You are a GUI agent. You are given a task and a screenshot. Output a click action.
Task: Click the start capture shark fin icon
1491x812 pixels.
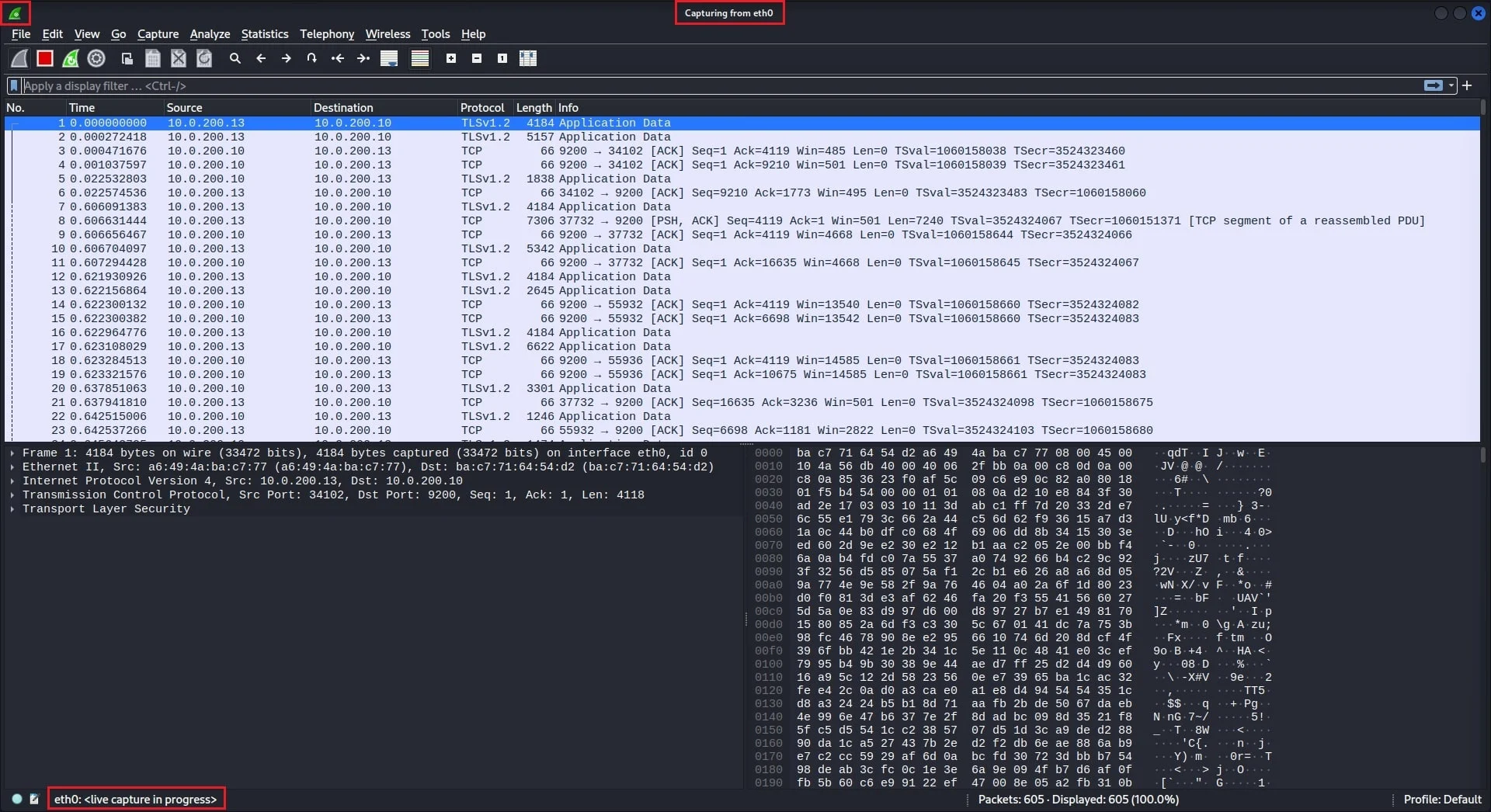tap(19, 58)
